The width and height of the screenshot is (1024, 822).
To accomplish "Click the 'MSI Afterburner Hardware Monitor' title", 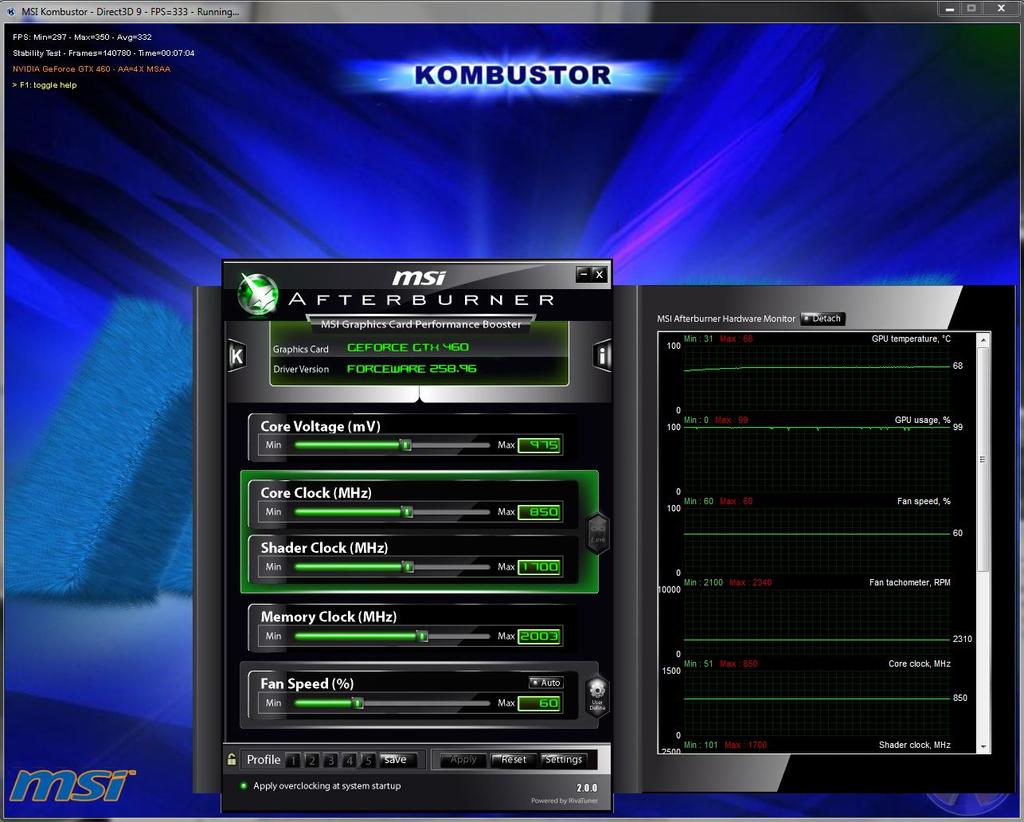I will click(x=726, y=319).
